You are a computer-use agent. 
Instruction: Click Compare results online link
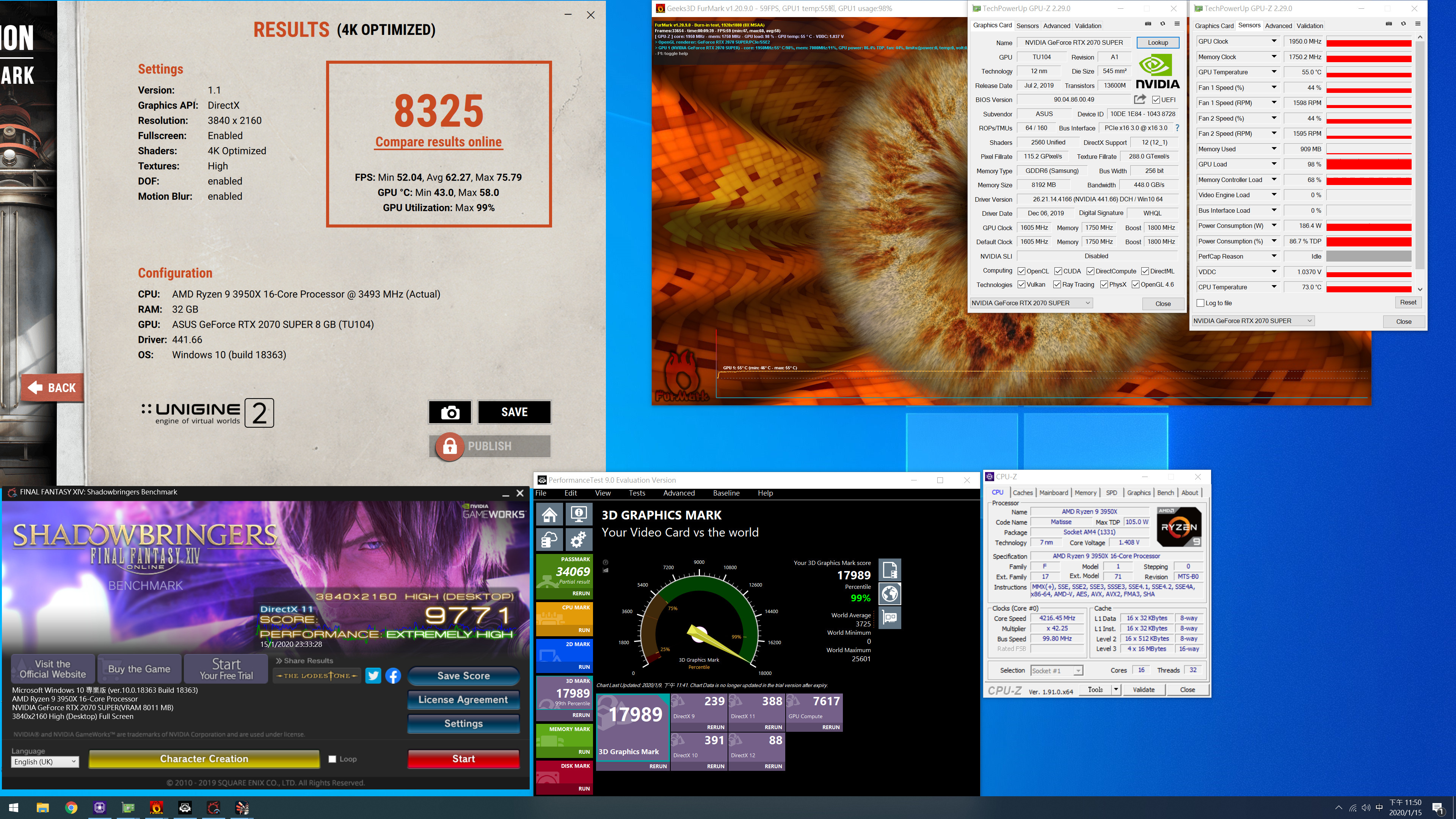[439, 142]
